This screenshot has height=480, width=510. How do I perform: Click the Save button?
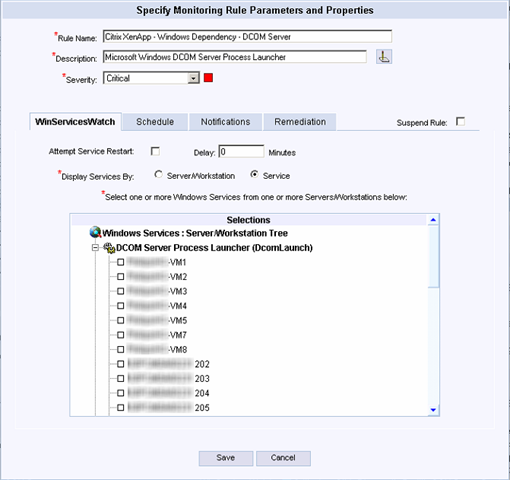click(x=226, y=458)
